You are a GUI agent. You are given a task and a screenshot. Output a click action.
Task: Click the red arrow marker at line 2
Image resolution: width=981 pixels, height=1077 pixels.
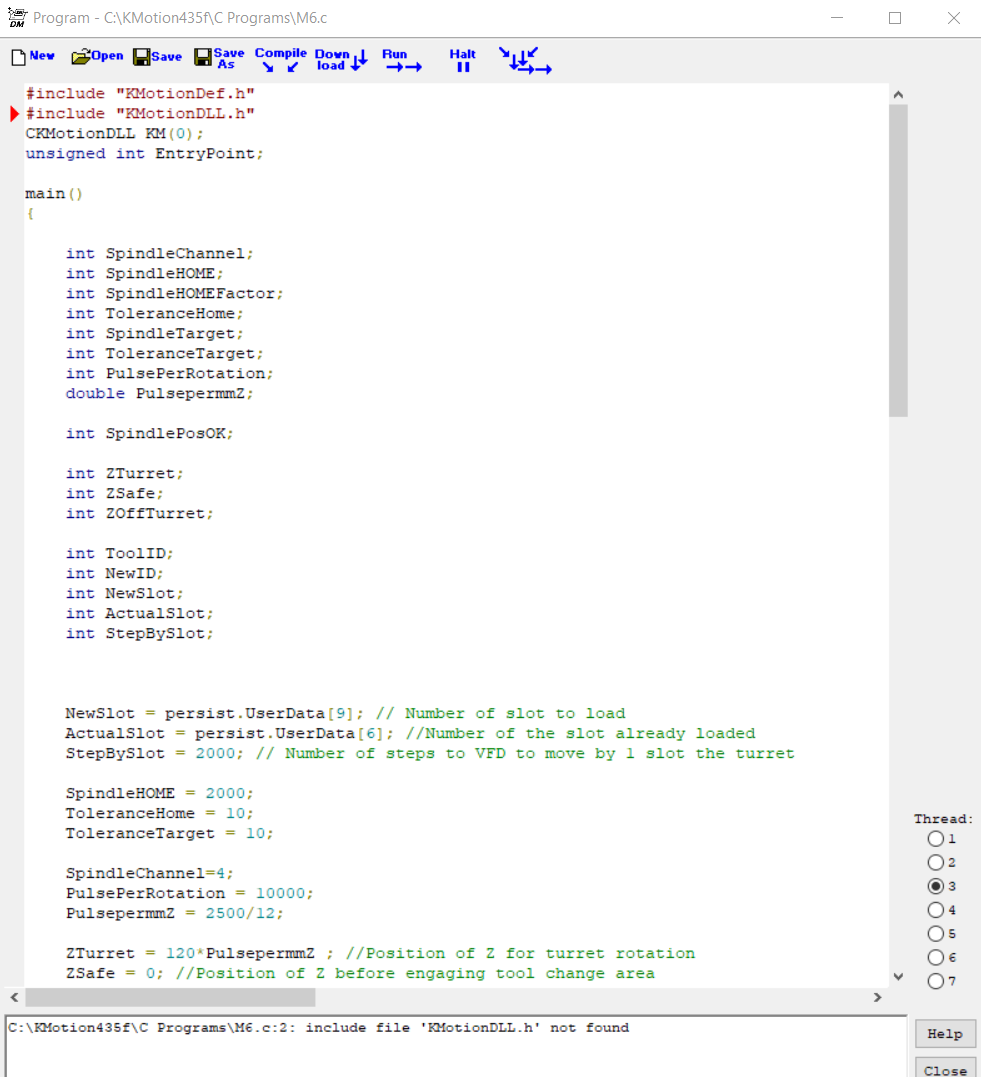coord(15,114)
